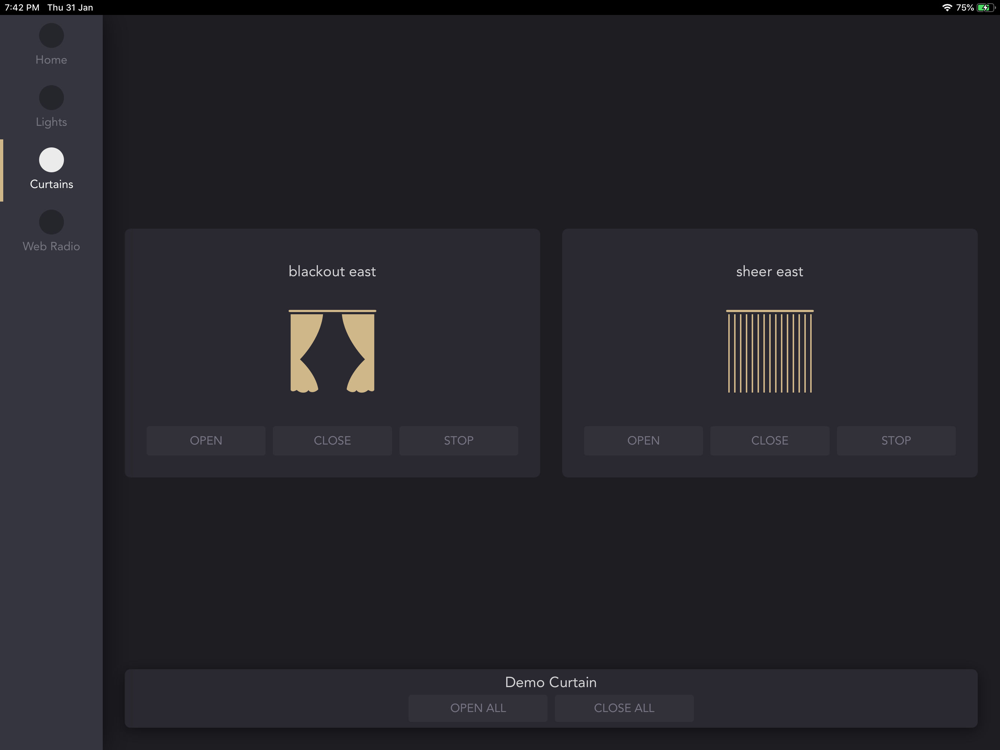Close the sheer east curtain

770,441
